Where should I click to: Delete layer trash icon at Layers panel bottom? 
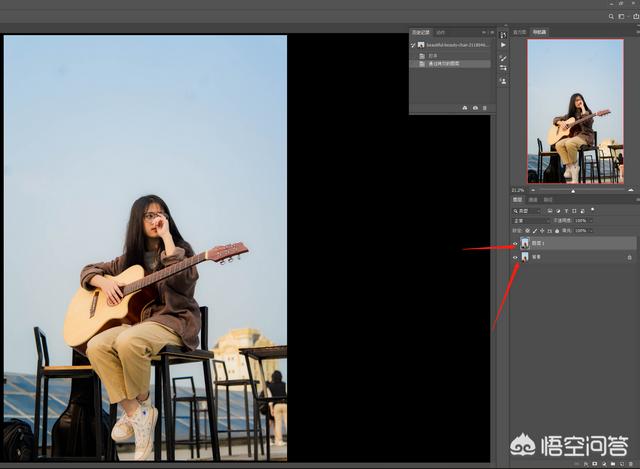tap(631, 464)
